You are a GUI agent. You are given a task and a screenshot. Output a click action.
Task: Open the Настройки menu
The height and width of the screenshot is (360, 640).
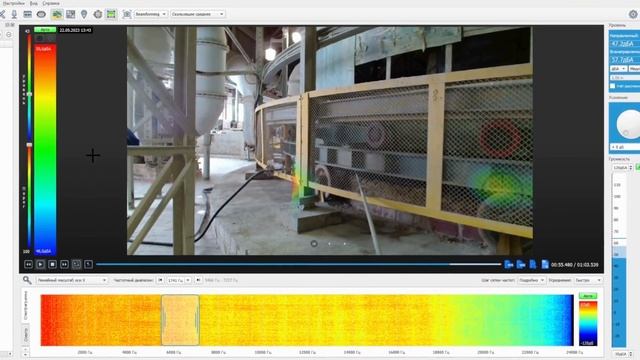pos(13,3)
